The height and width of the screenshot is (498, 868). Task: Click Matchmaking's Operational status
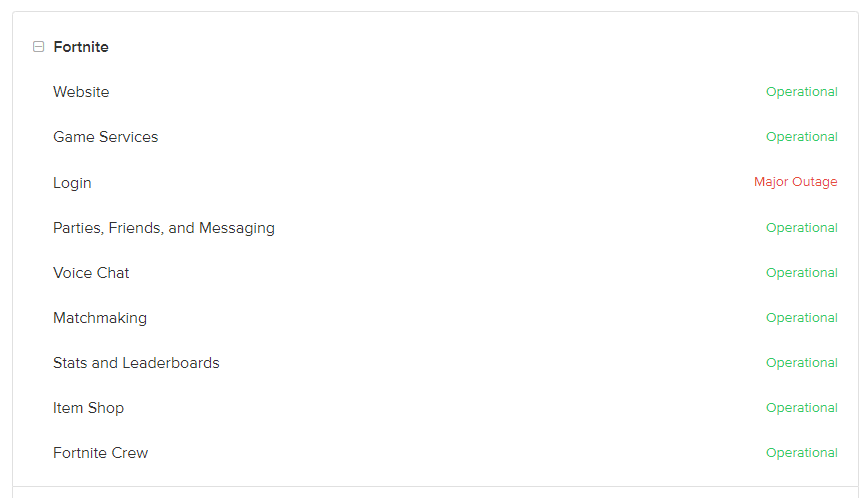[801, 318]
